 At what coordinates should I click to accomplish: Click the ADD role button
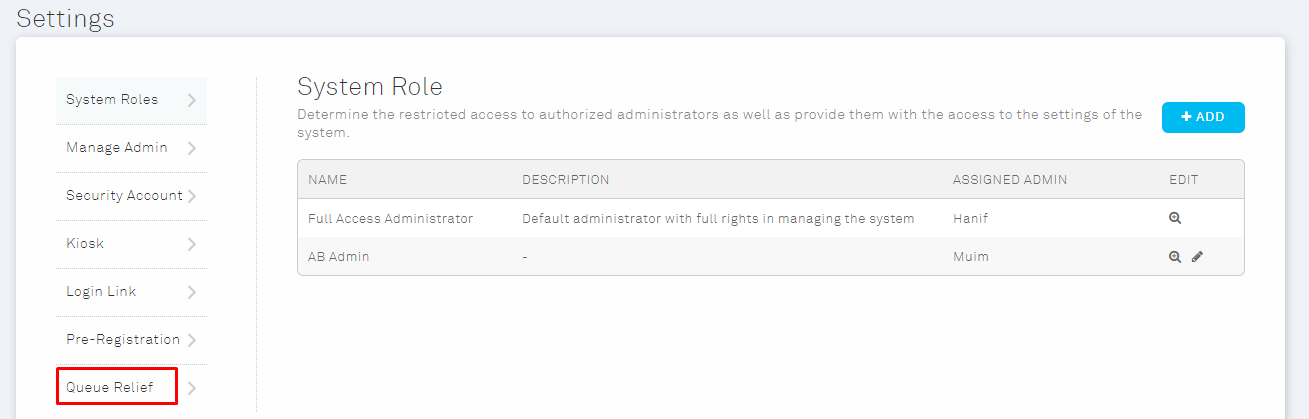click(1203, 117)
